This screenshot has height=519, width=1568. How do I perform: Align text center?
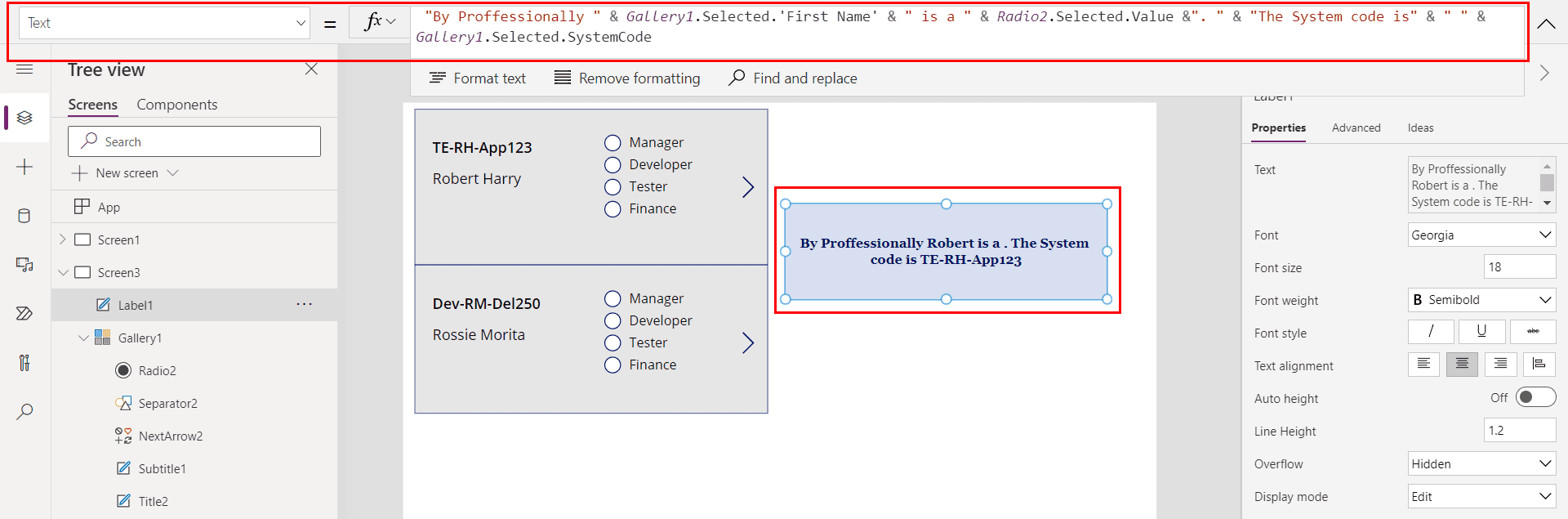pyautogui.click(x=1462, y=365)
